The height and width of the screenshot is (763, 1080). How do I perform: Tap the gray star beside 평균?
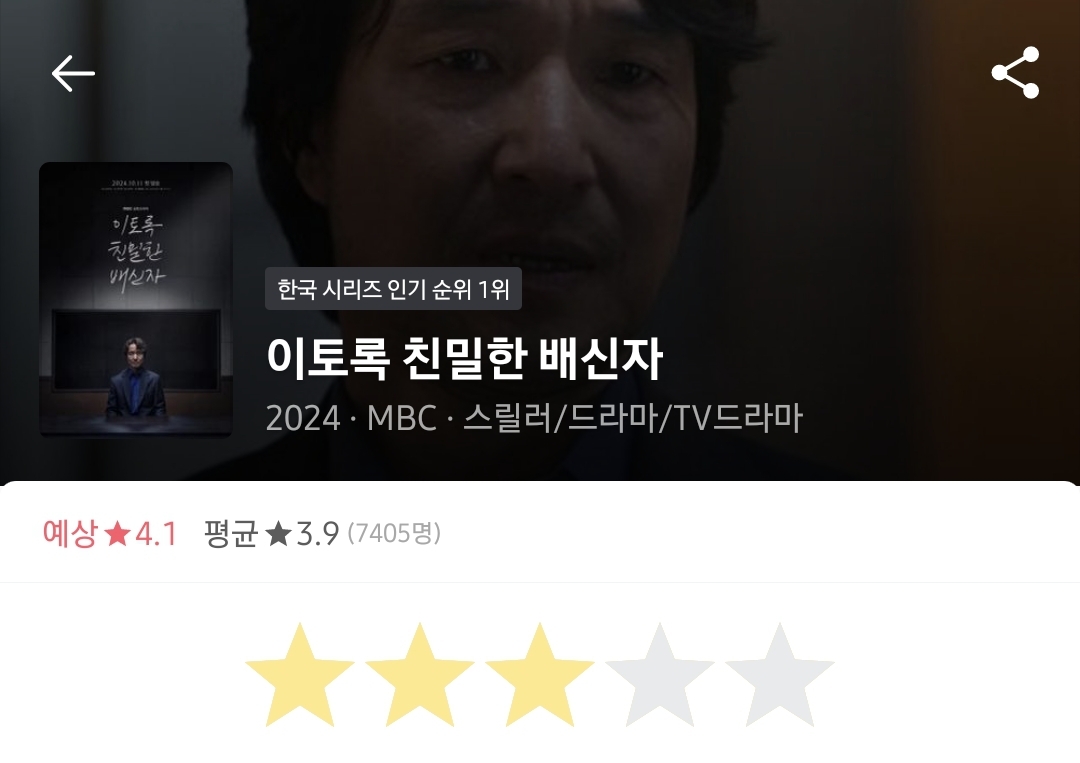[278, 533]
